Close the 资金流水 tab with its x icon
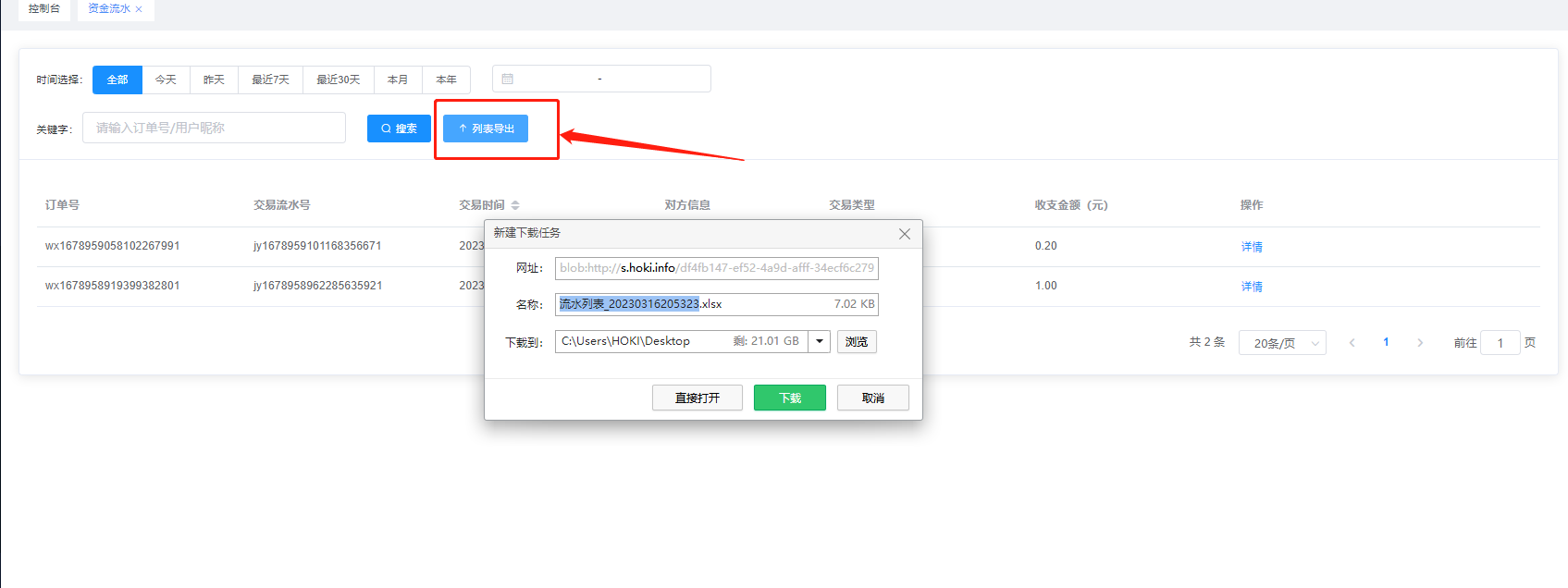 click(139, 9)
